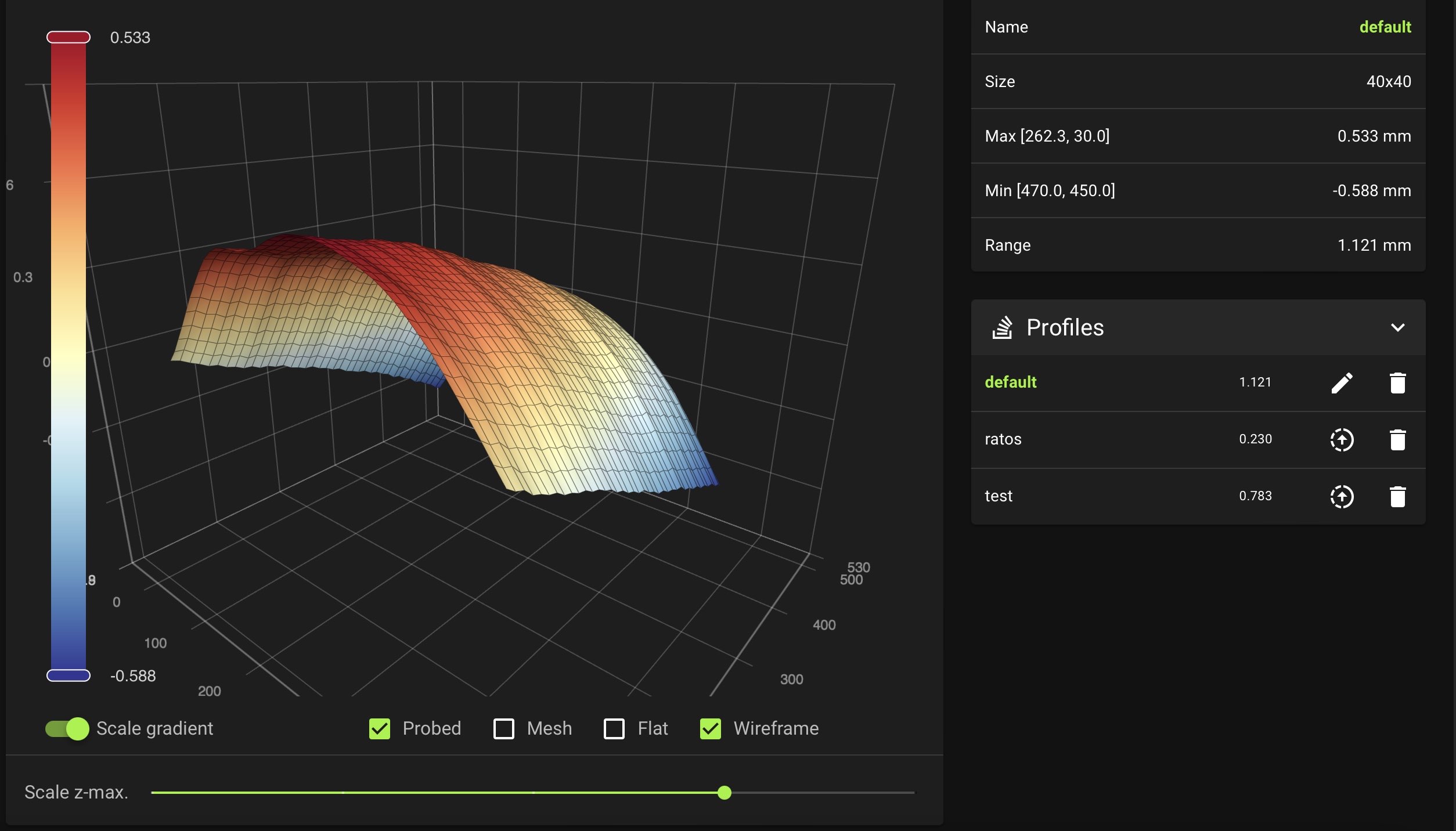Enable the Mesh checkbox
This screenshot has height=831, width=1456.
pyautogui.click(x=503, y=728)
